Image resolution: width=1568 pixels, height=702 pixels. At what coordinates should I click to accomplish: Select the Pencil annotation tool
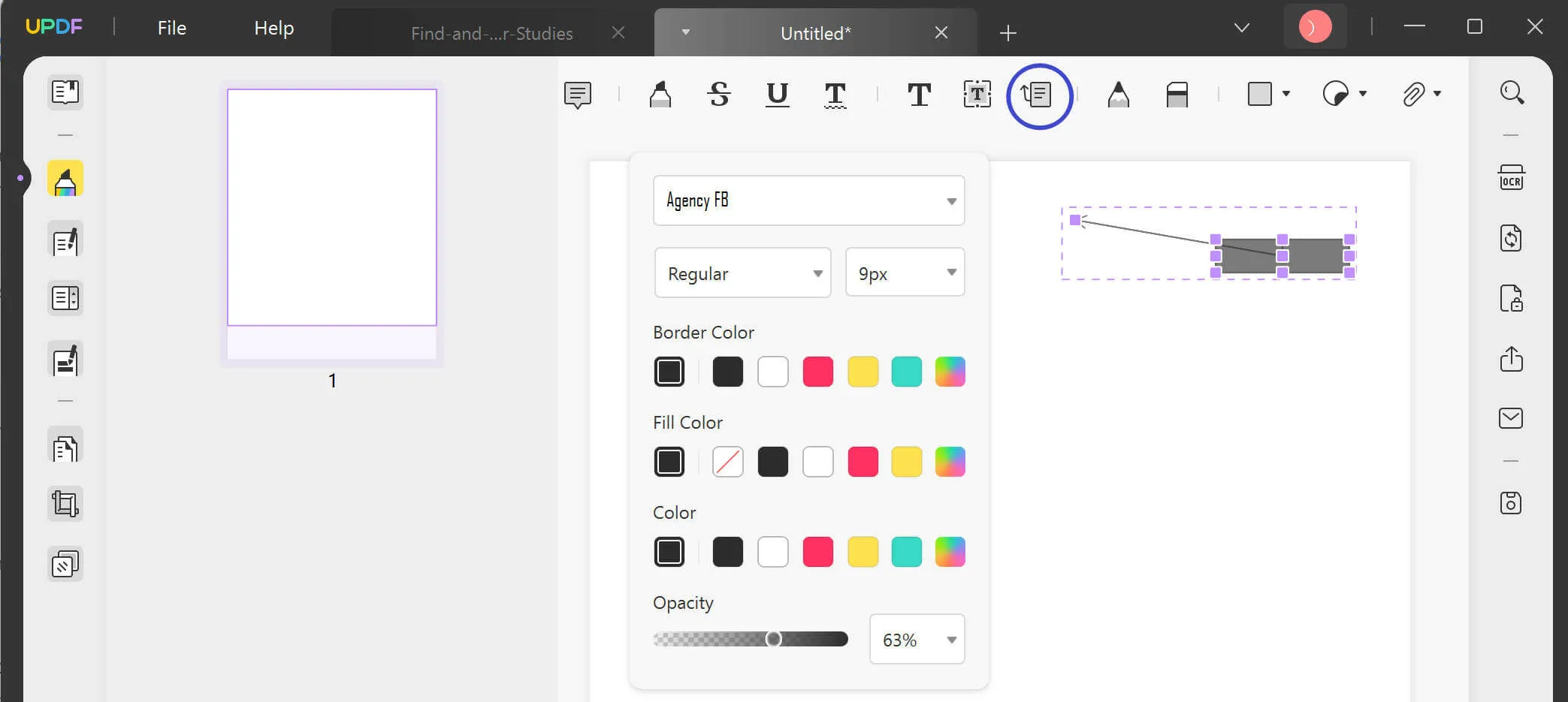[1118, 94]
